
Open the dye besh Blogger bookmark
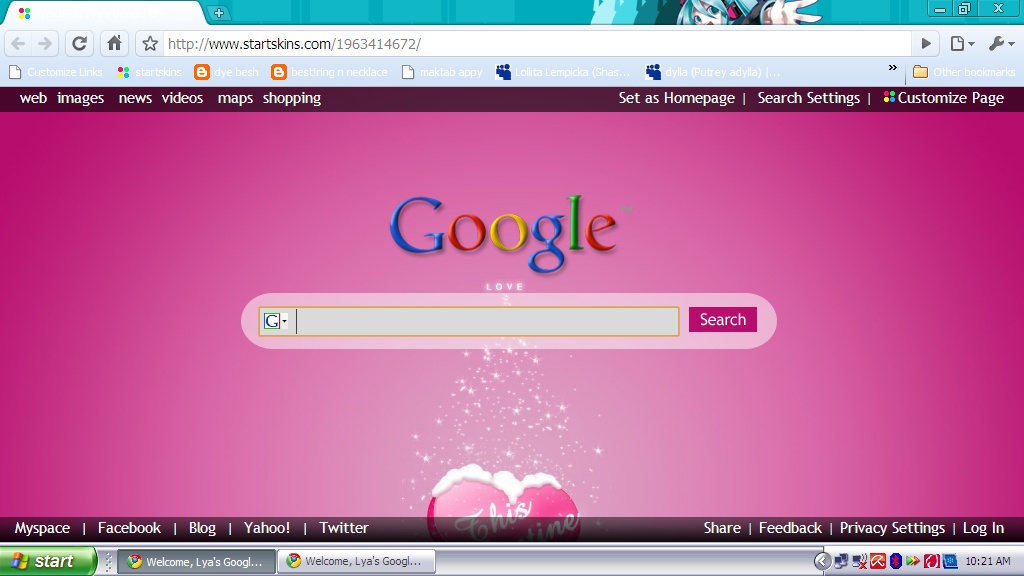point(224,71)
